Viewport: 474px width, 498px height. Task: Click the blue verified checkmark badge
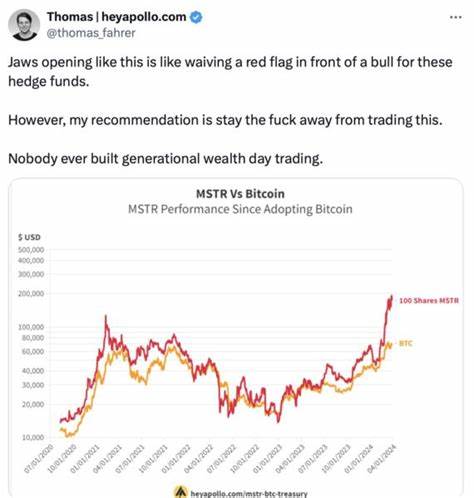[x=196, y=17]
